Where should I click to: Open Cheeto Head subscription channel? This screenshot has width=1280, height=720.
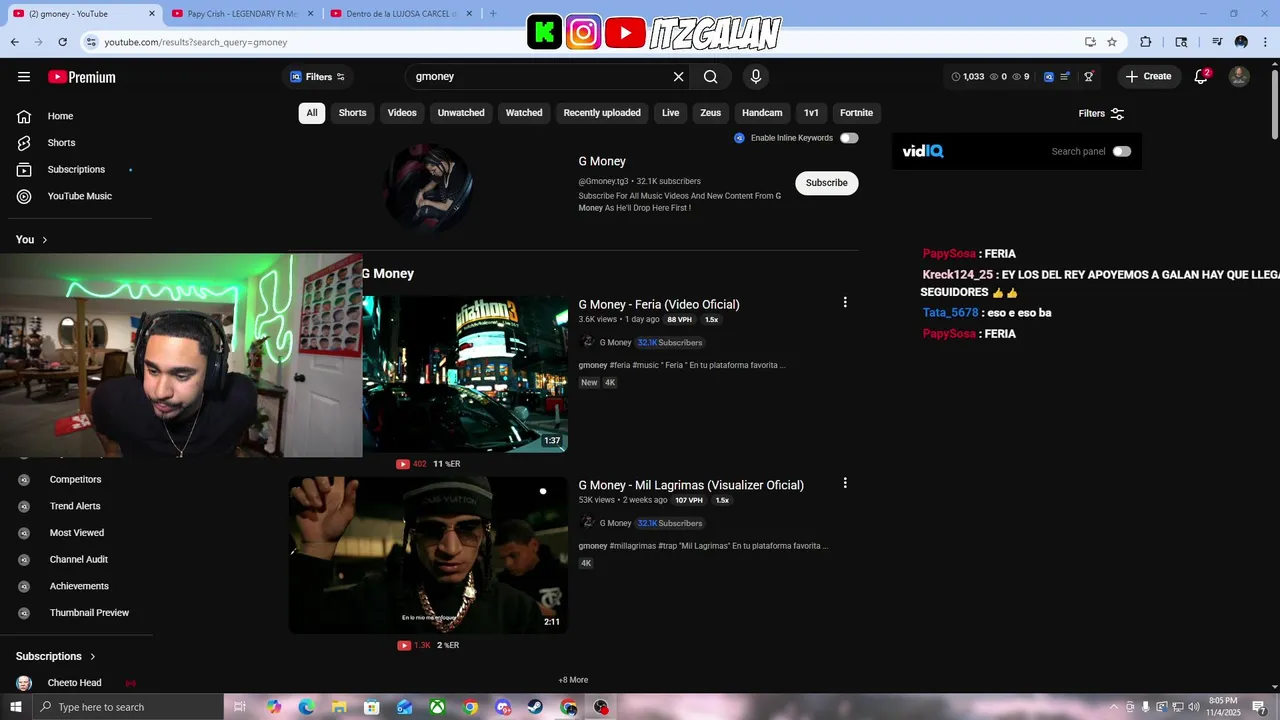coord(76,683)
